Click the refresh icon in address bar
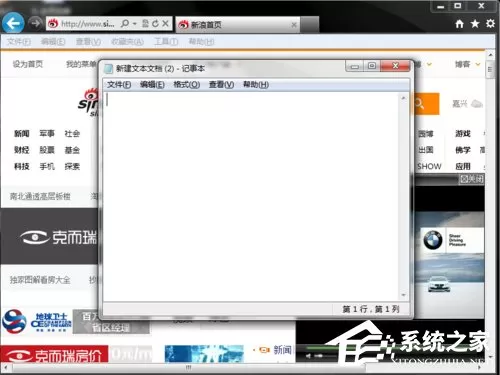Image resolution: width=500 pixels, height=375 pixels. tap(155, 24)
